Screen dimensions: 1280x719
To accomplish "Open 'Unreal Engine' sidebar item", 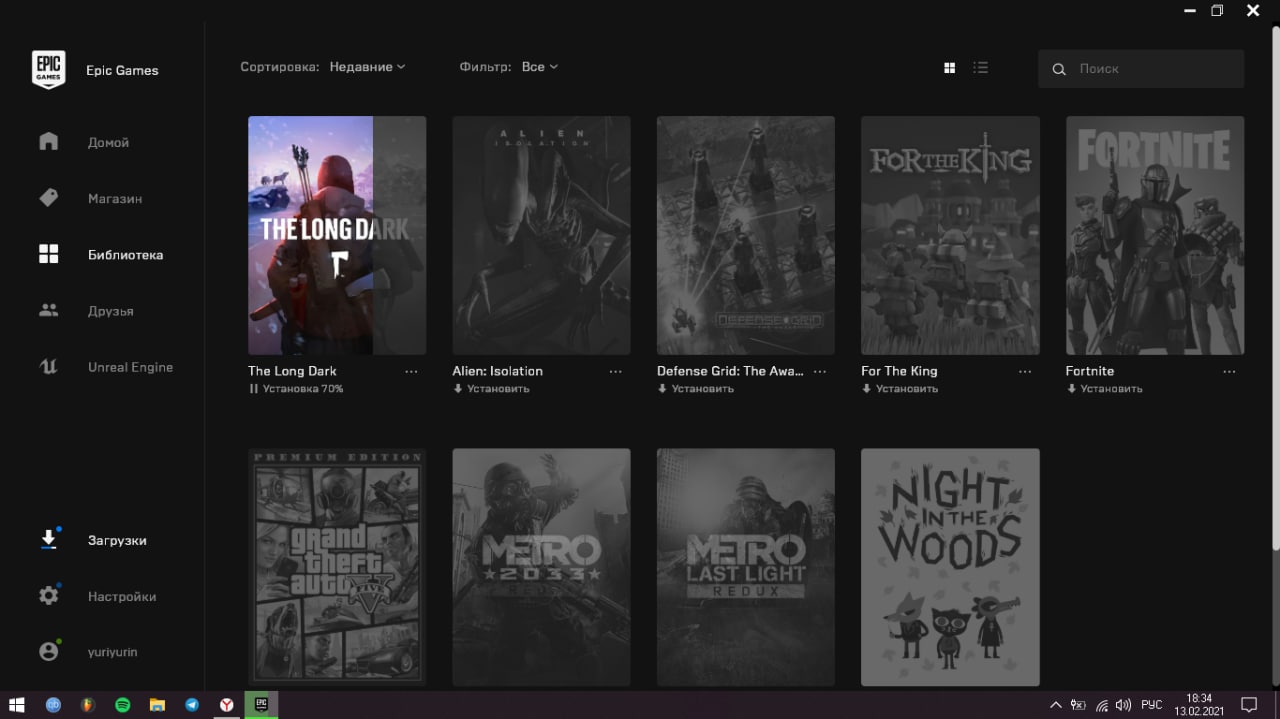I will tap(130, 367).
